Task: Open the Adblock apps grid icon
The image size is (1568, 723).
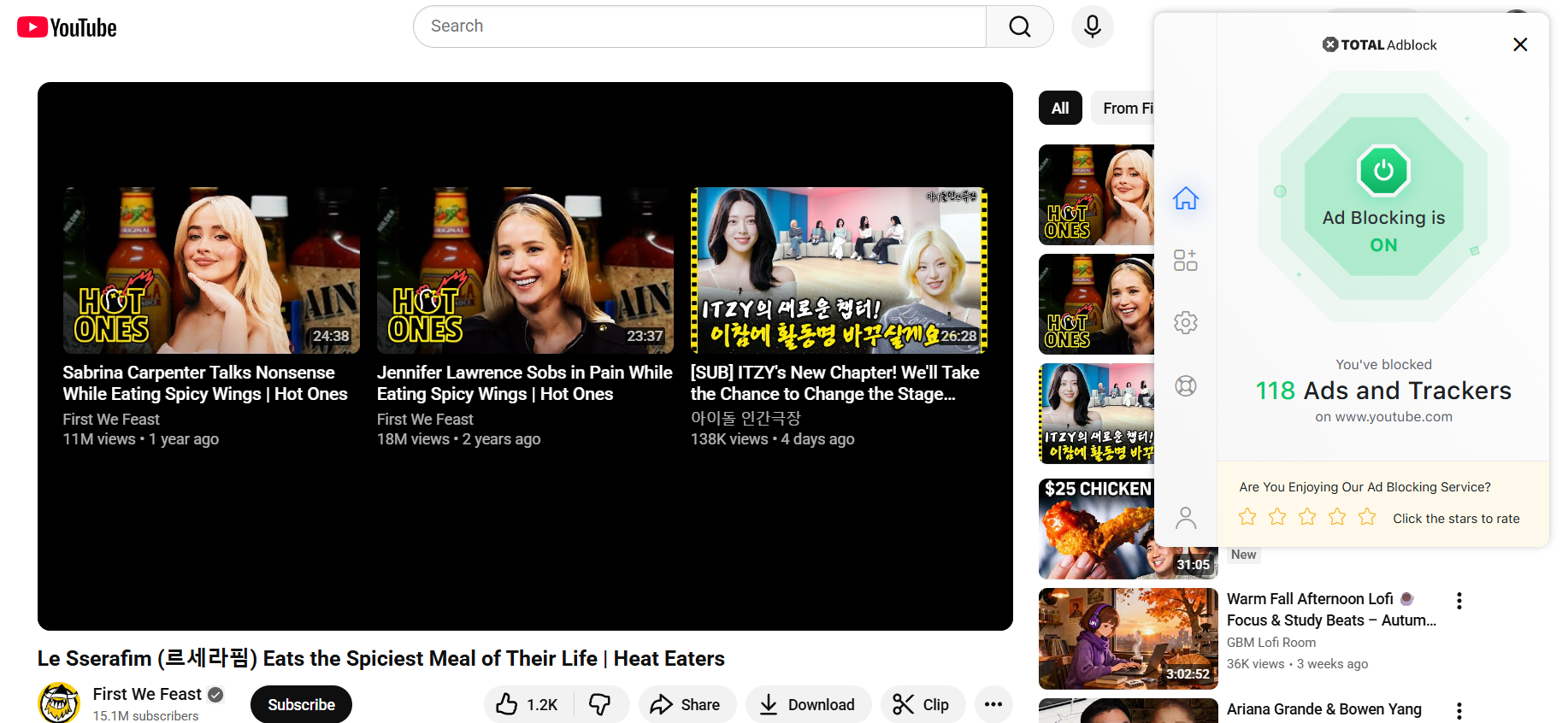Action: (x=1185, y=260)
